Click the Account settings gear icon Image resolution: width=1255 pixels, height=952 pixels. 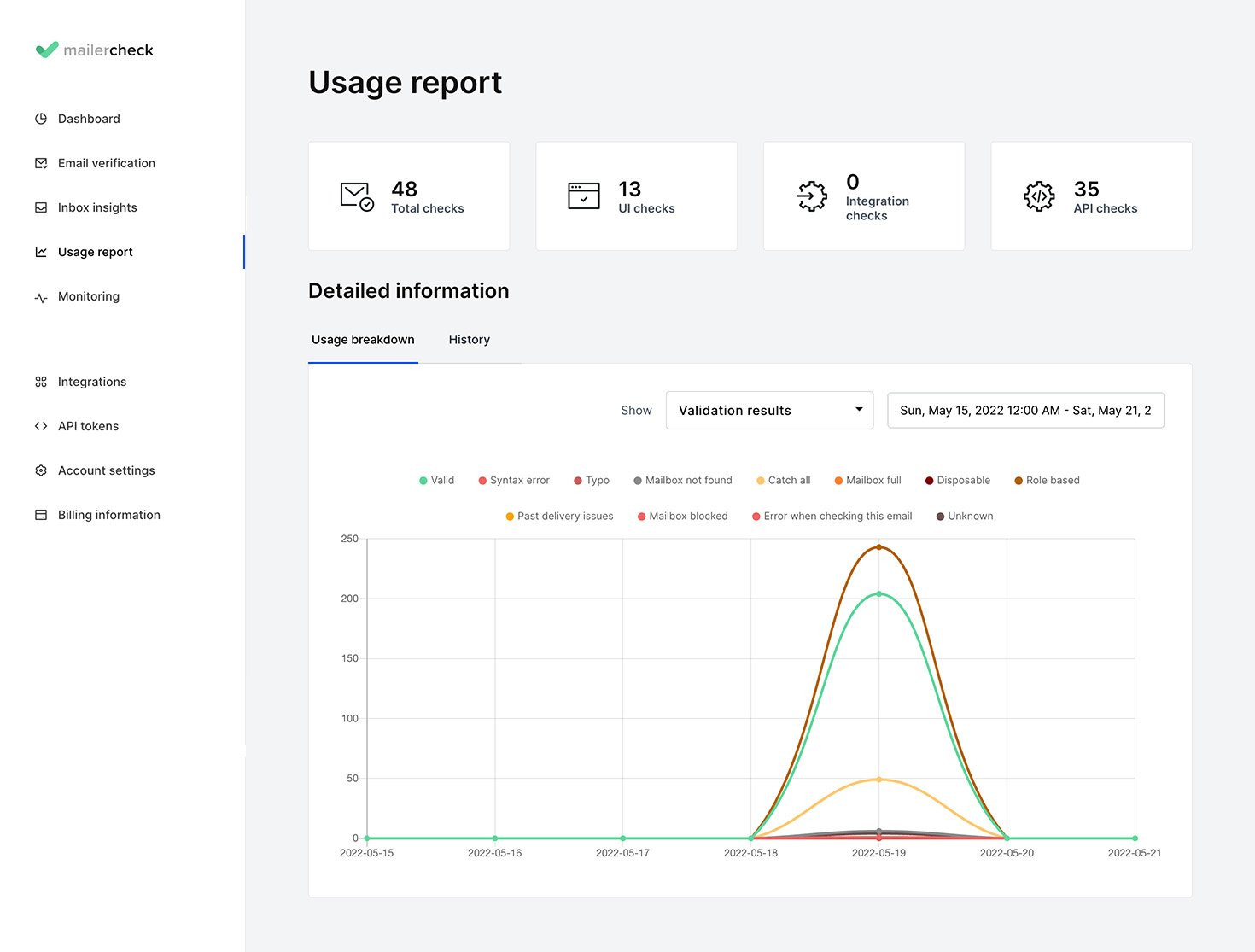point(41,470)
